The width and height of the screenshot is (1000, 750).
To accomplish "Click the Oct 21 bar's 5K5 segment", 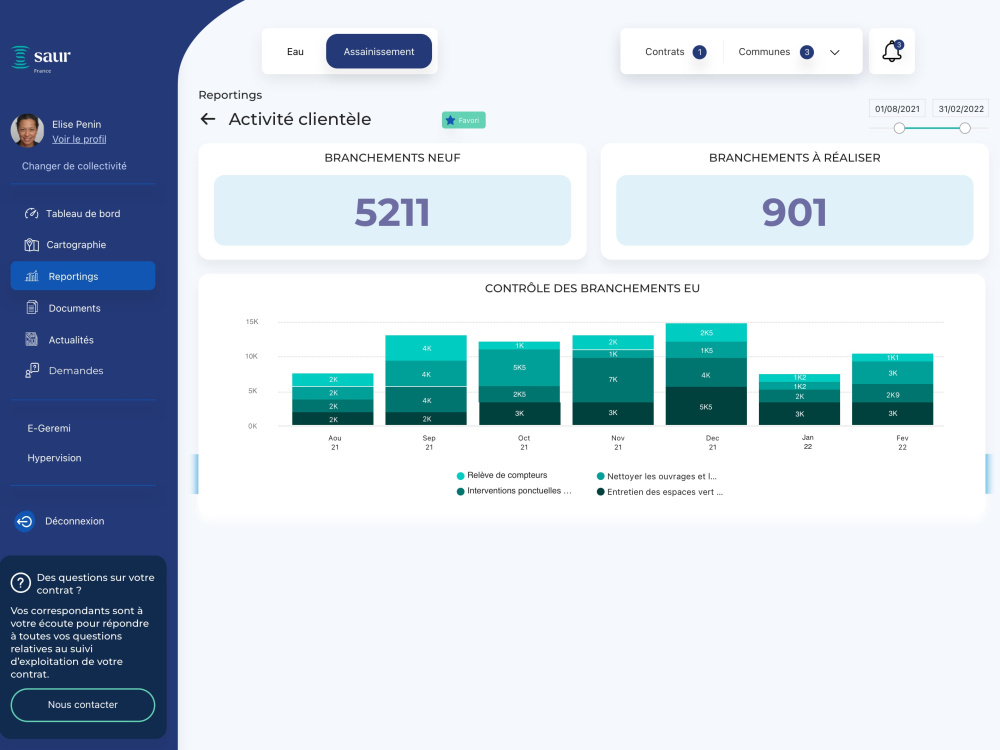I will pyautogui.click(x=519, y=368).
